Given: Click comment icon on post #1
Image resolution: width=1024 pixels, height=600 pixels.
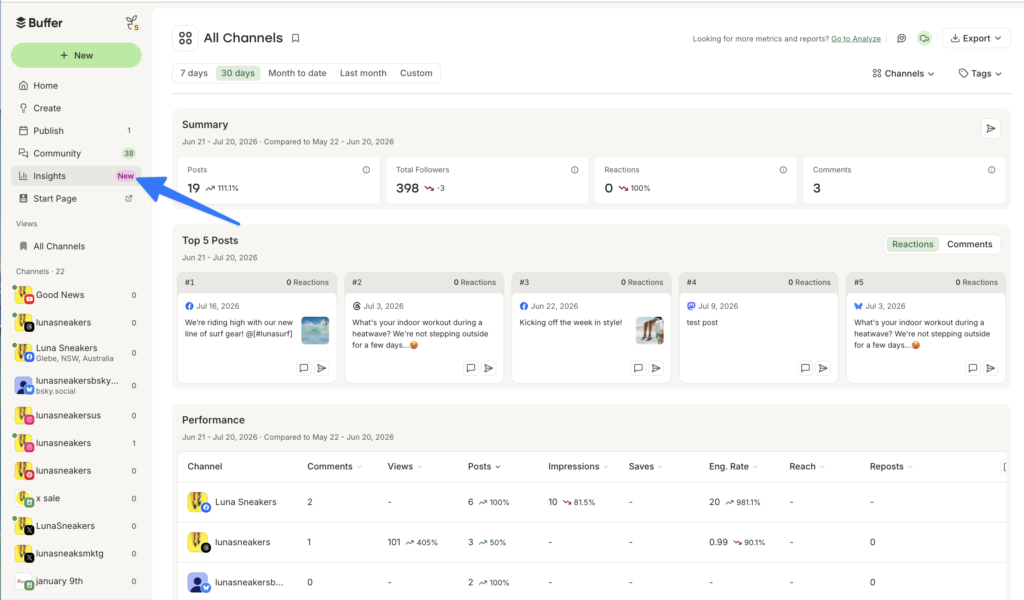Looking at the screenshot, I should pos(304,368).
